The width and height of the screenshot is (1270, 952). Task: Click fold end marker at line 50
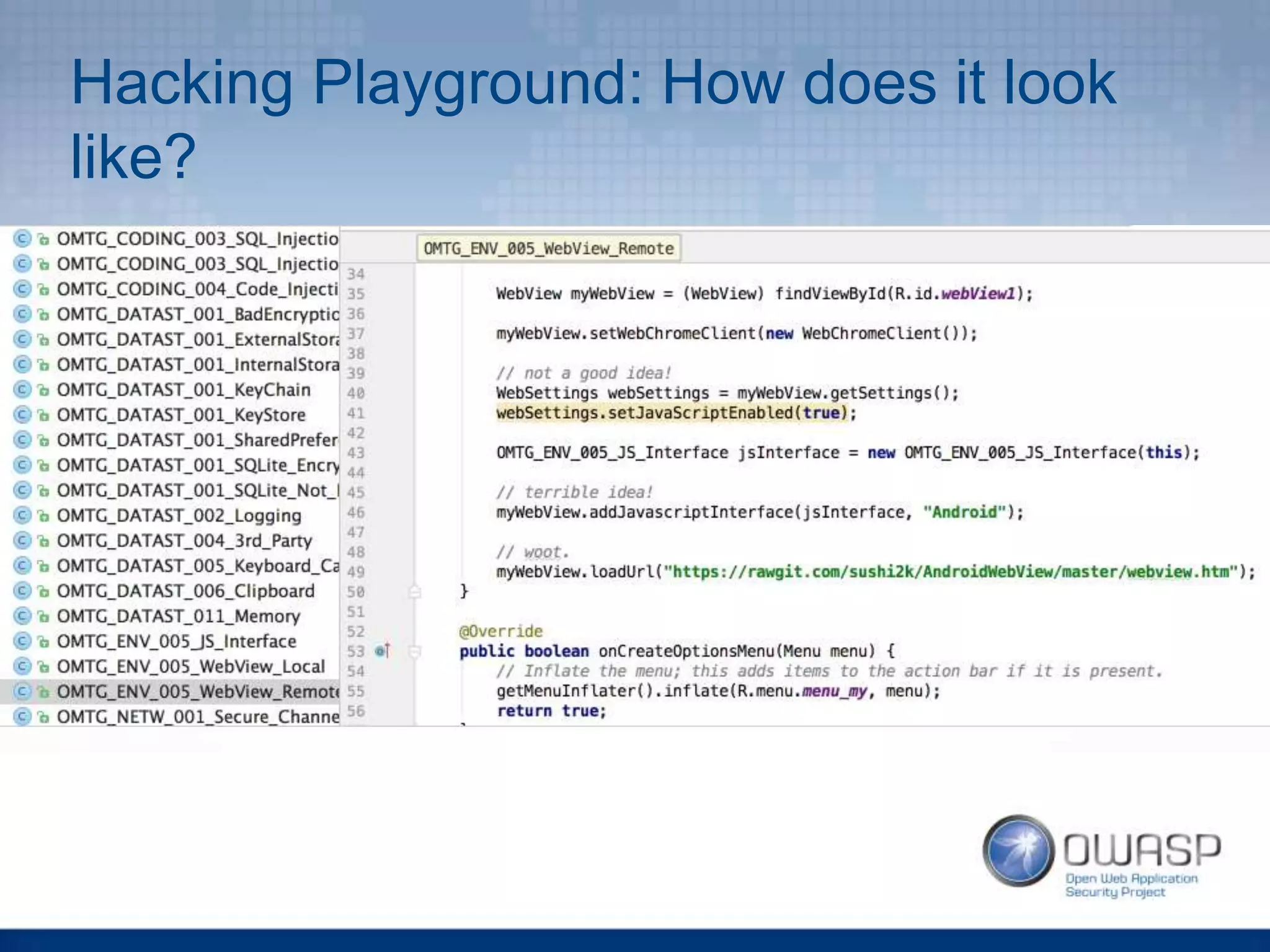pos(415,592)
